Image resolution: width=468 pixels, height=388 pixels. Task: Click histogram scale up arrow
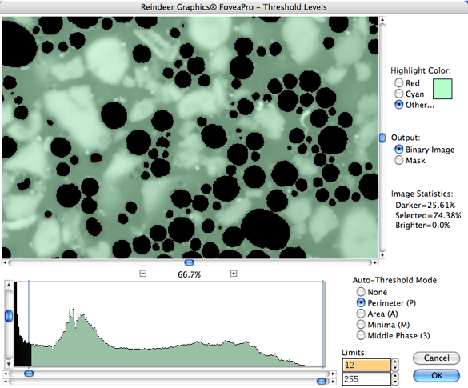pos(9,285)
